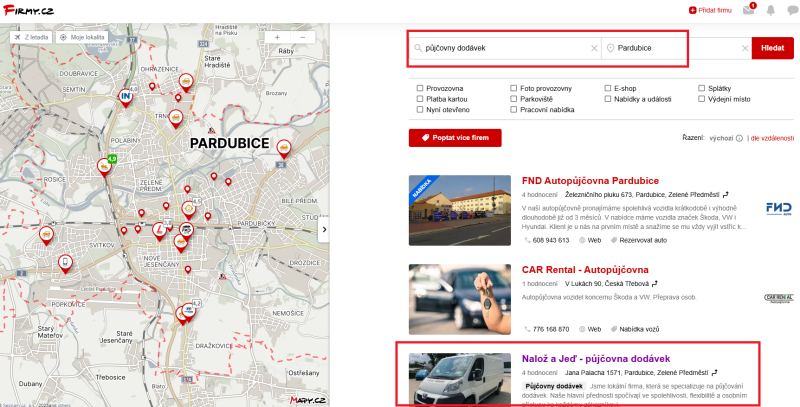Click the phone icon map marker near Svítkov
800x407 pixels.
coord(65,263)
